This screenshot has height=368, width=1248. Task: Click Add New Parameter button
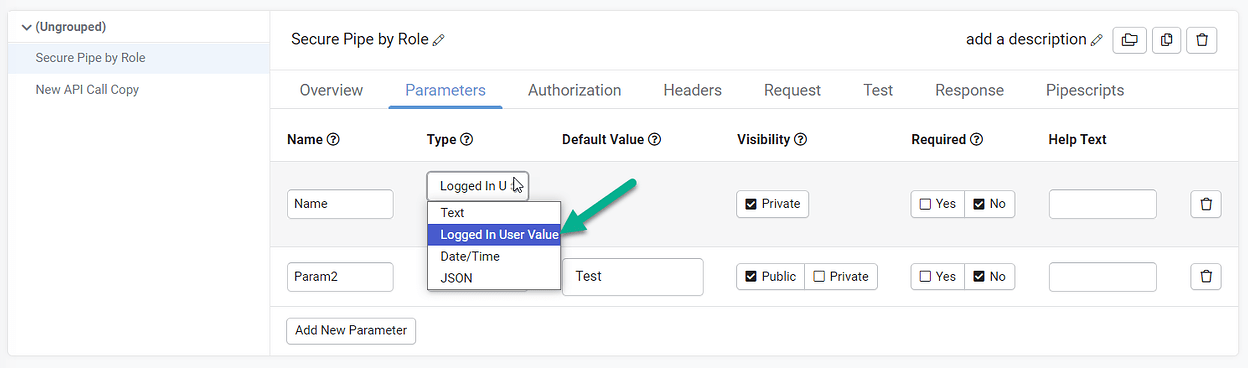[351, 331]
